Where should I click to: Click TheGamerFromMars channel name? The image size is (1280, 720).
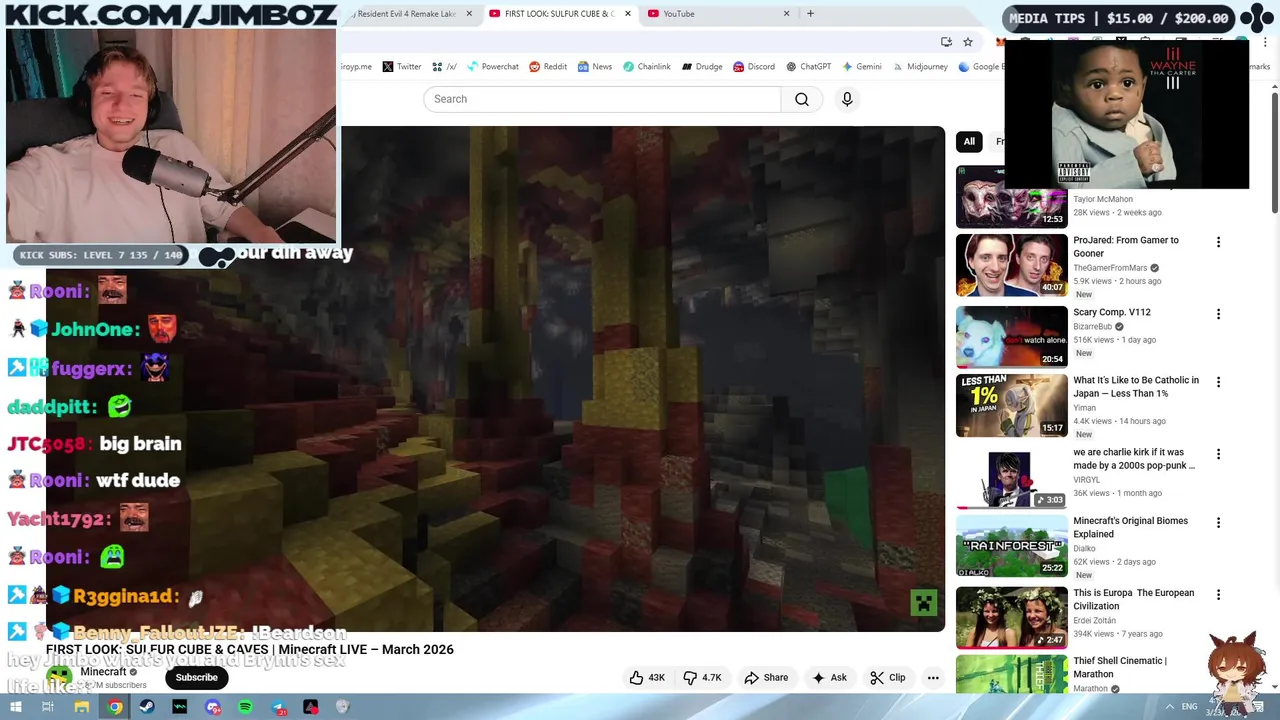coord(1110,268)
